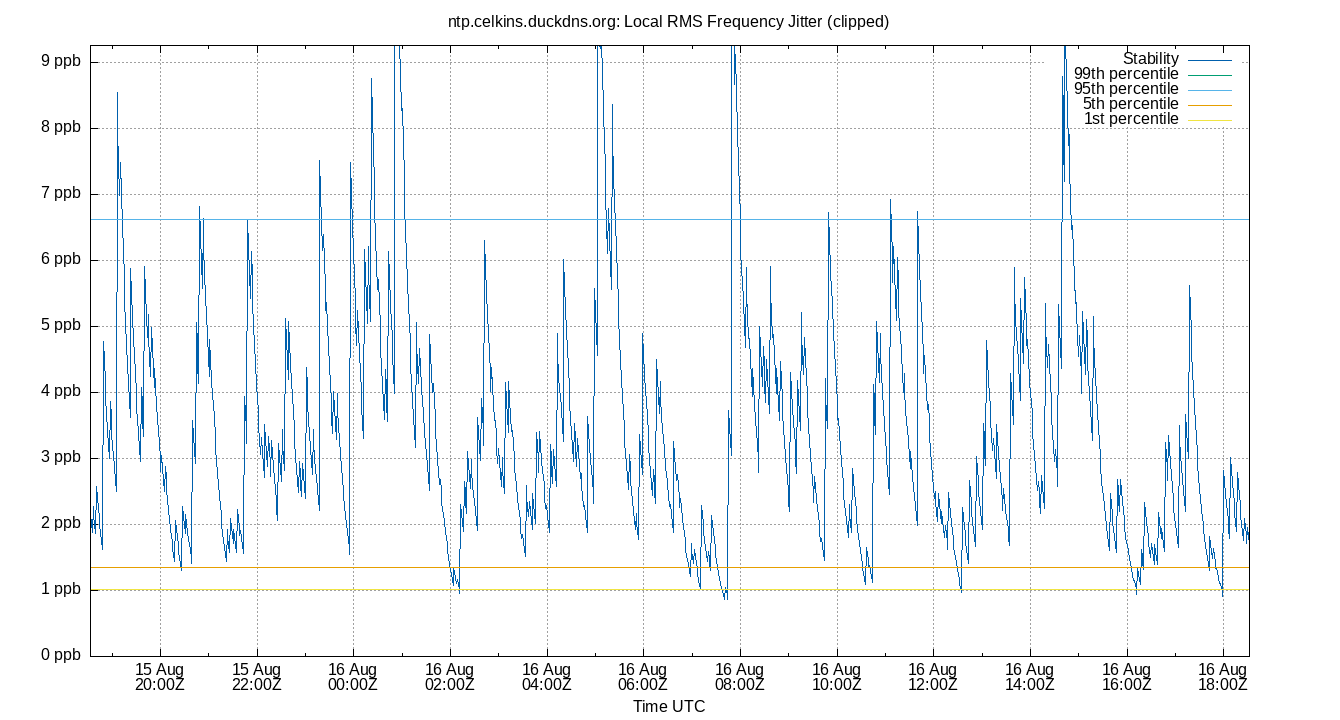
Task: Click the '1st percentile' legend label
Action: coord(1132,119)
